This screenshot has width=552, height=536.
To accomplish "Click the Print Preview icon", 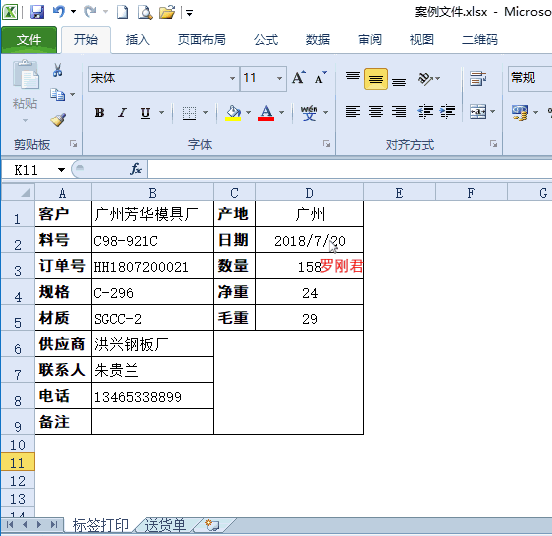I will [145, 12].
